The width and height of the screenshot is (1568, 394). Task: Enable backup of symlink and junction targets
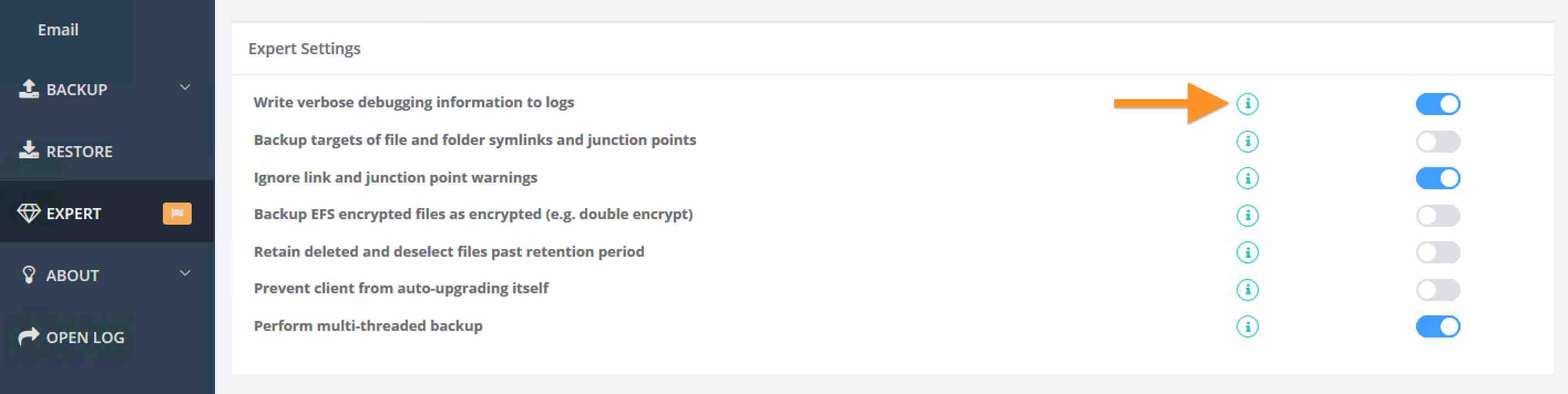(1438, 141)
